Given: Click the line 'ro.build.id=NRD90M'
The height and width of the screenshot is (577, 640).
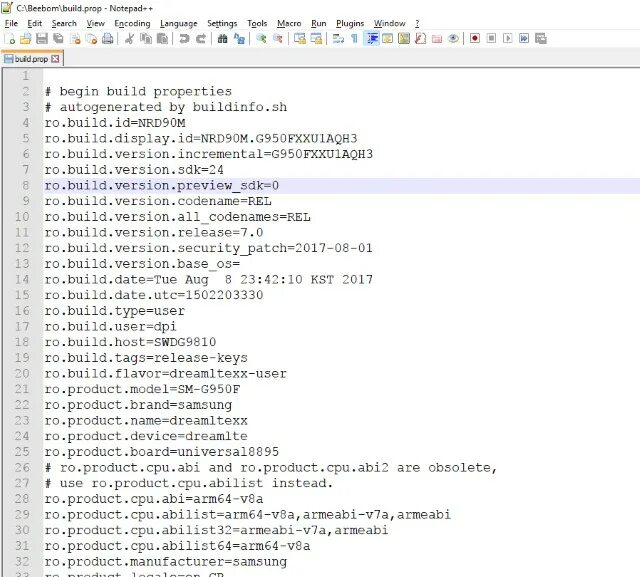Looking at the screenshot, I should 115,123.
